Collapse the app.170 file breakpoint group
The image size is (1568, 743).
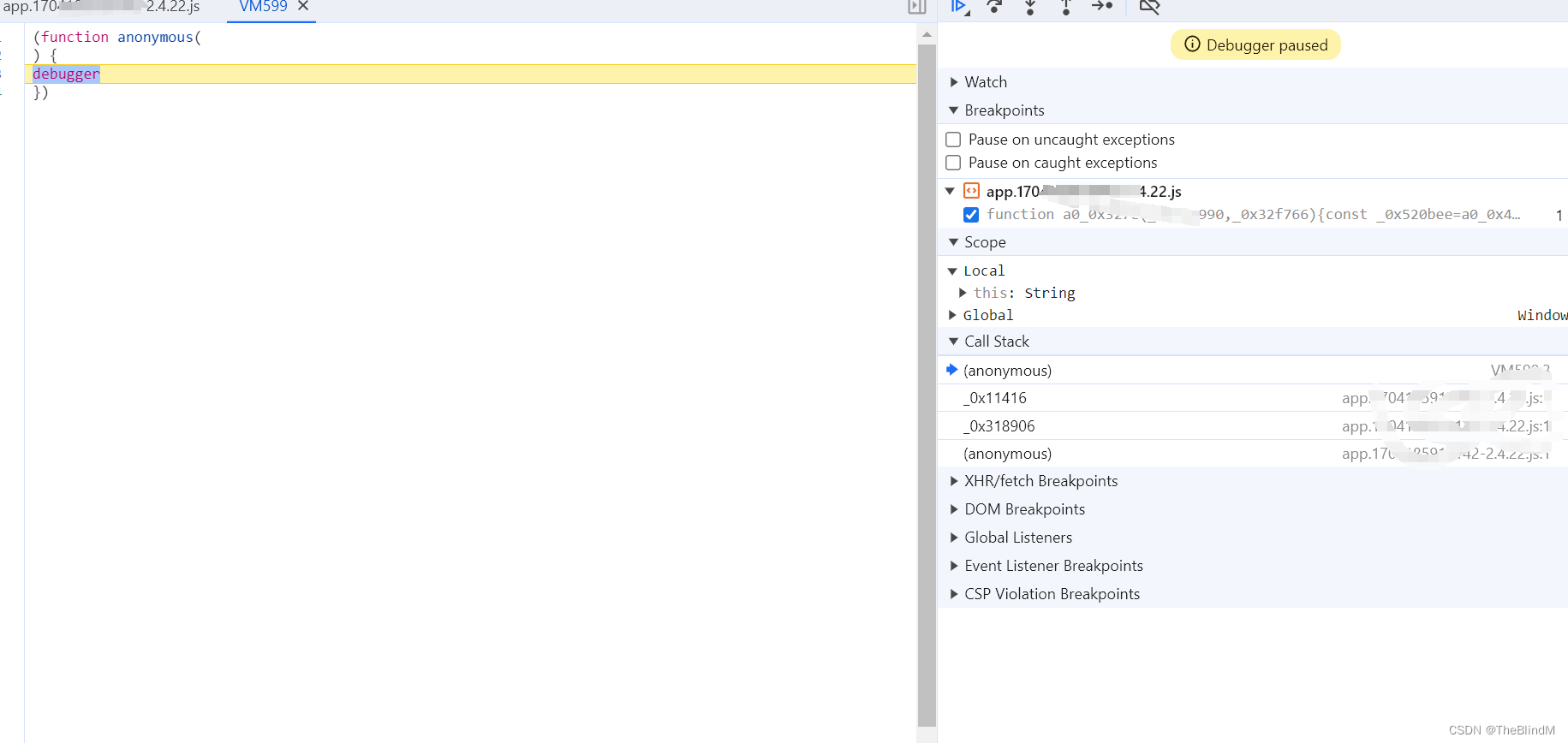(x=950, y=191)
